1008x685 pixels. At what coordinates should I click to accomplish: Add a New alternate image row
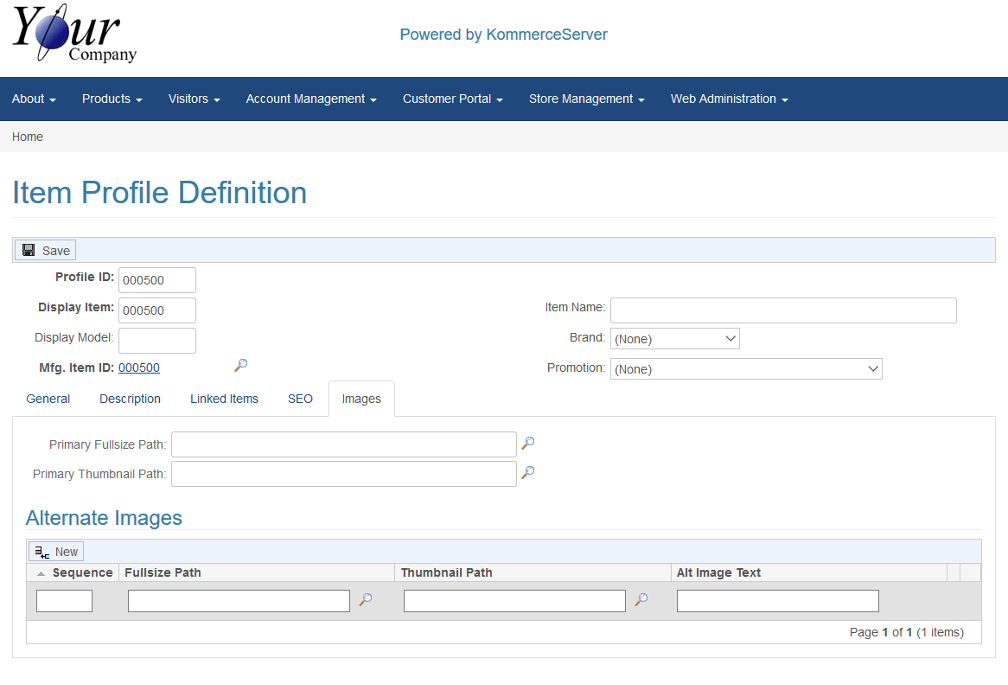[x=56, y=551]
